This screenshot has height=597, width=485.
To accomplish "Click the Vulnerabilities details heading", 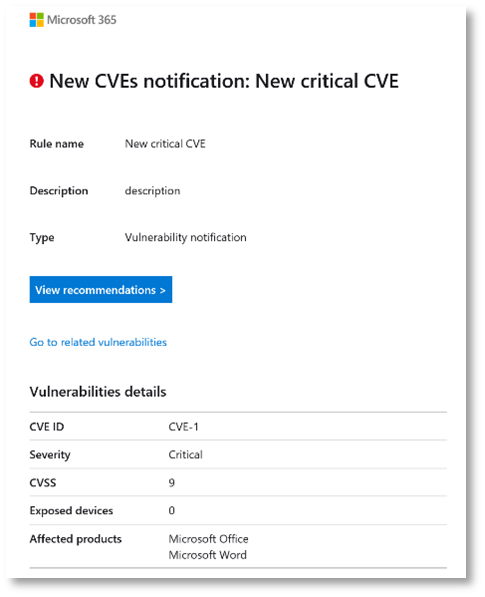I will point(98,392).
